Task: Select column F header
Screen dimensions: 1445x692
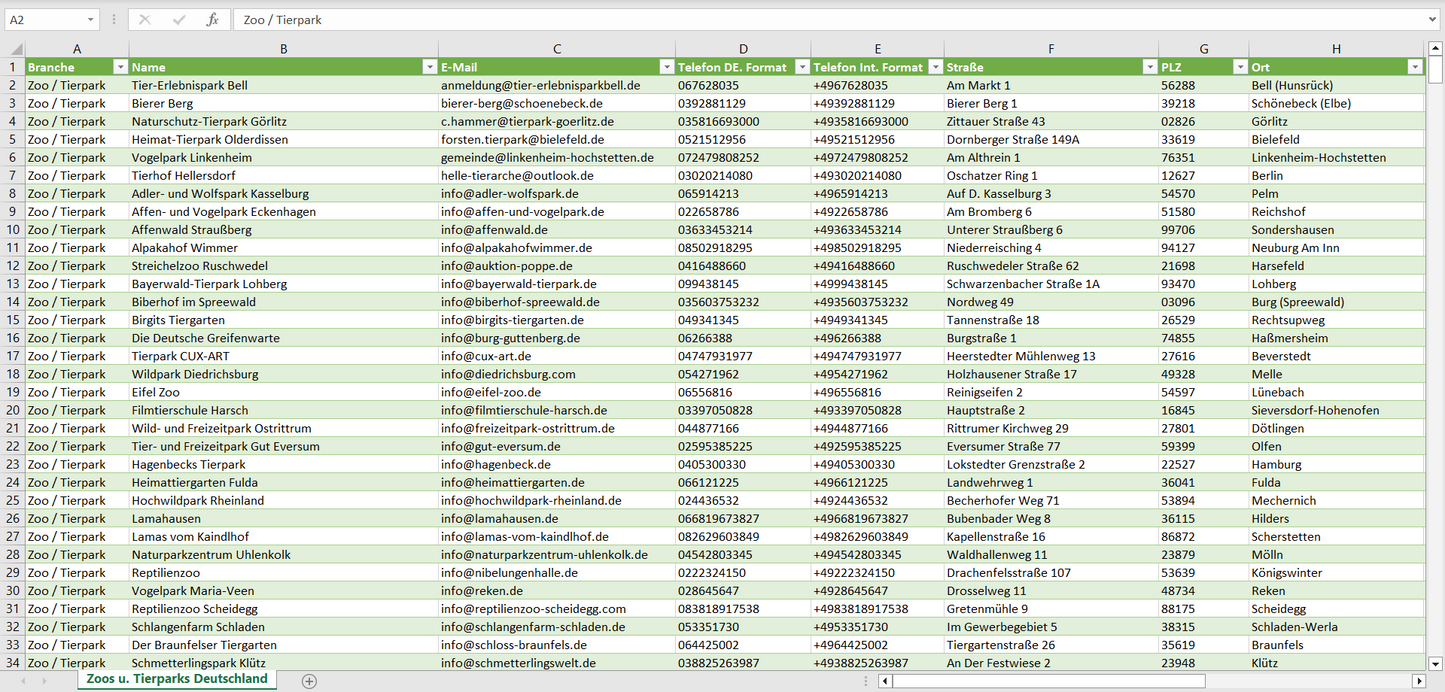Action: tap(1051, 49)
